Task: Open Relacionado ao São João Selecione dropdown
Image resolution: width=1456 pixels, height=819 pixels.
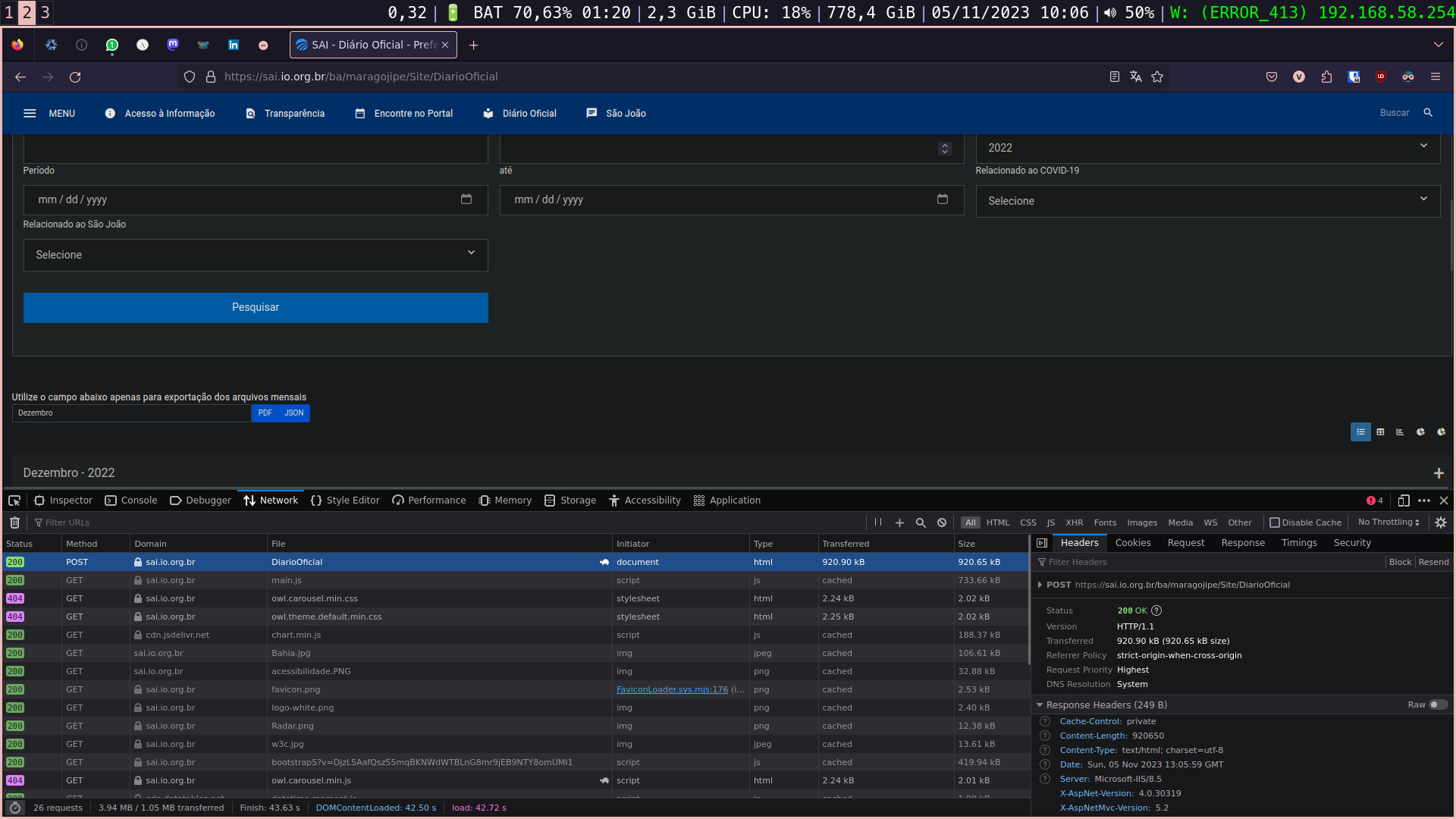Action: [x=256, y=255]
